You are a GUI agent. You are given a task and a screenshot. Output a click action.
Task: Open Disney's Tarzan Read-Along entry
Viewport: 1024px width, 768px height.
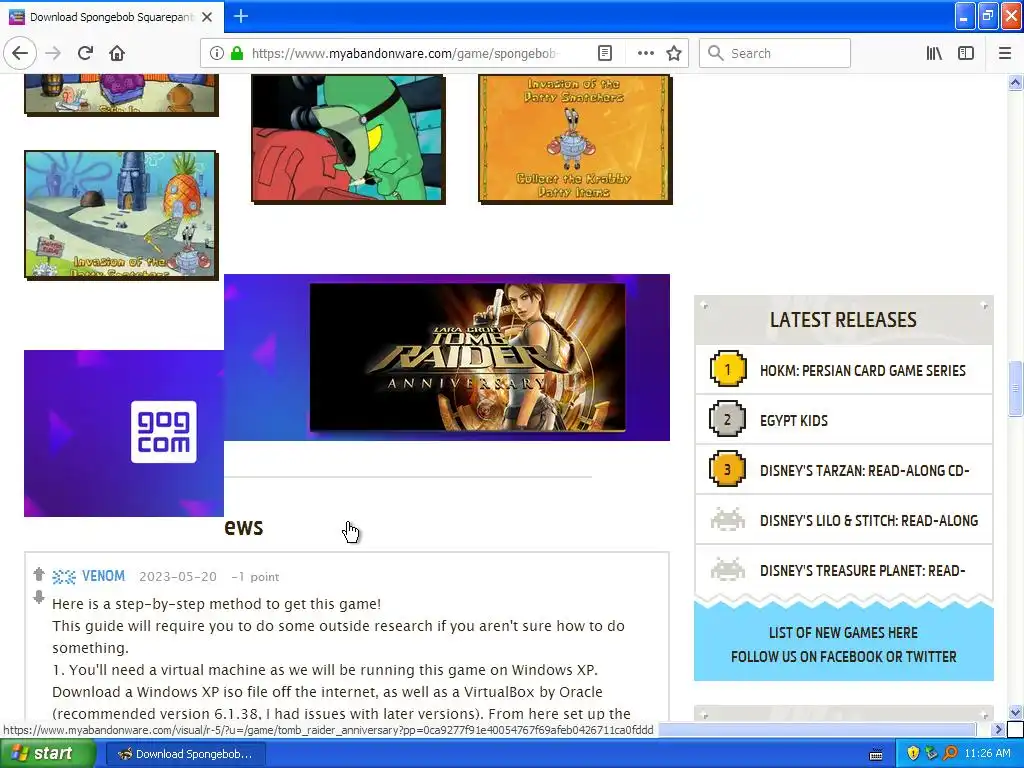[x=865, y=471]
